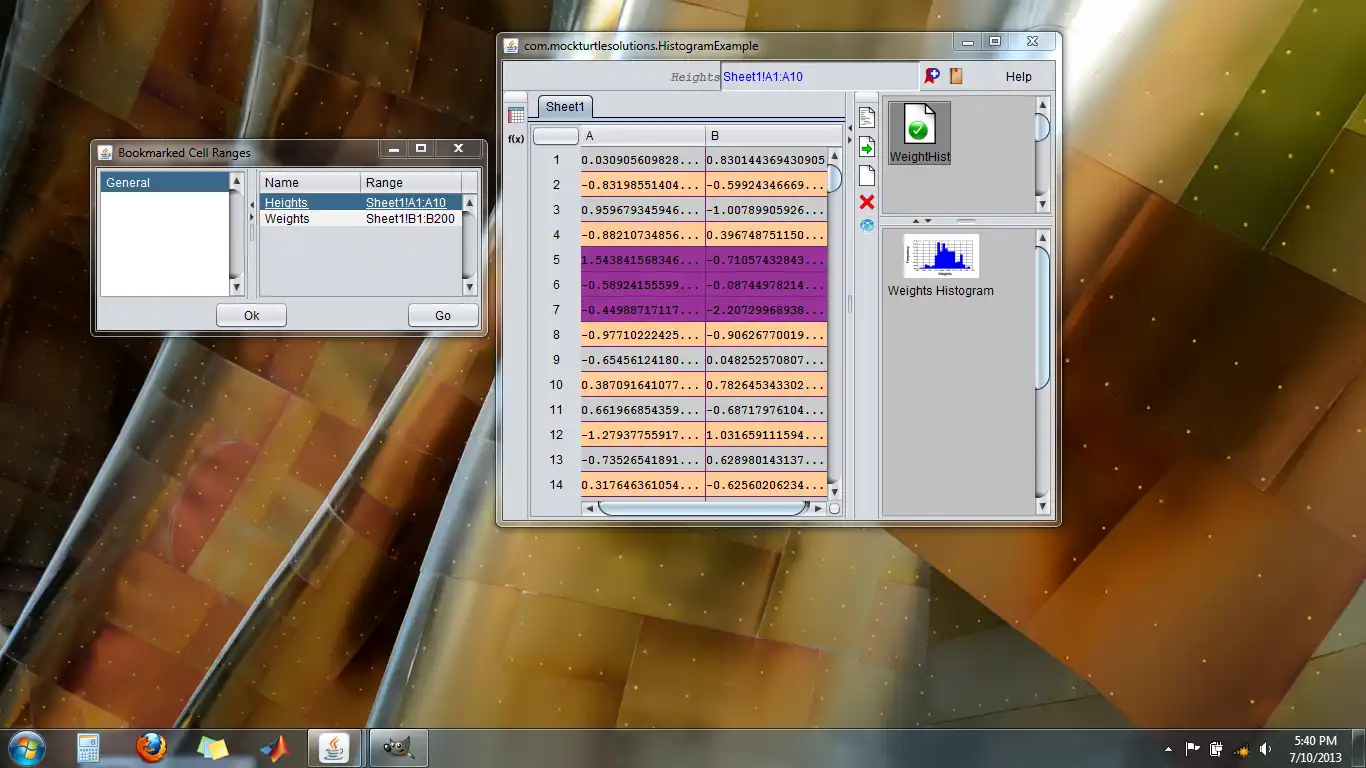Viewport: 1366px width, 768px height.
Task: Click bookmark table scrollbar up arrow
Action: pyautogui.click(x=469, y=203)
